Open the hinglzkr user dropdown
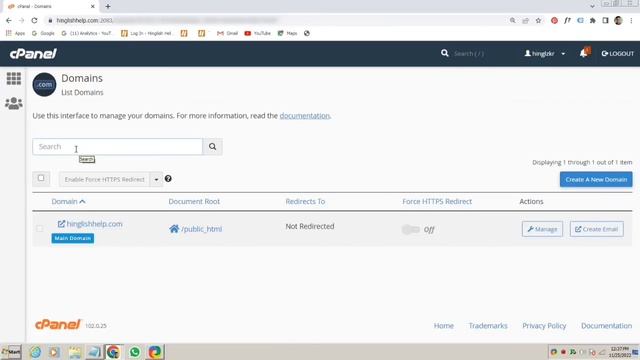 (x=545, y=53)
